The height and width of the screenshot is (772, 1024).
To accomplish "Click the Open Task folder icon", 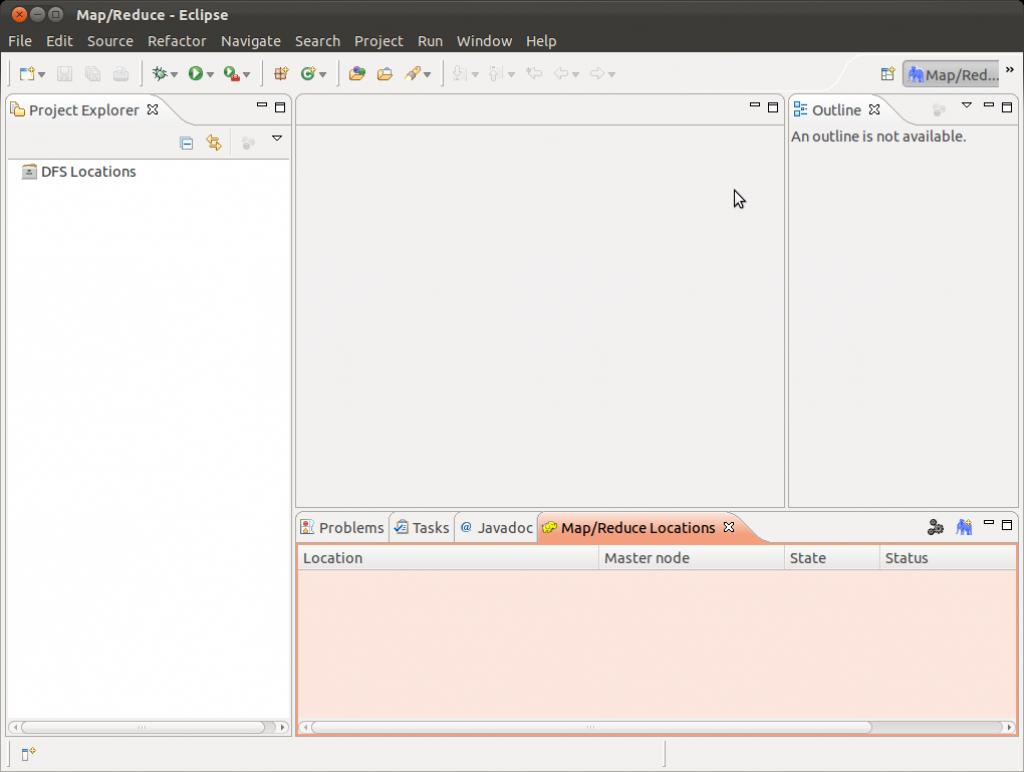I will pos(385,74).
